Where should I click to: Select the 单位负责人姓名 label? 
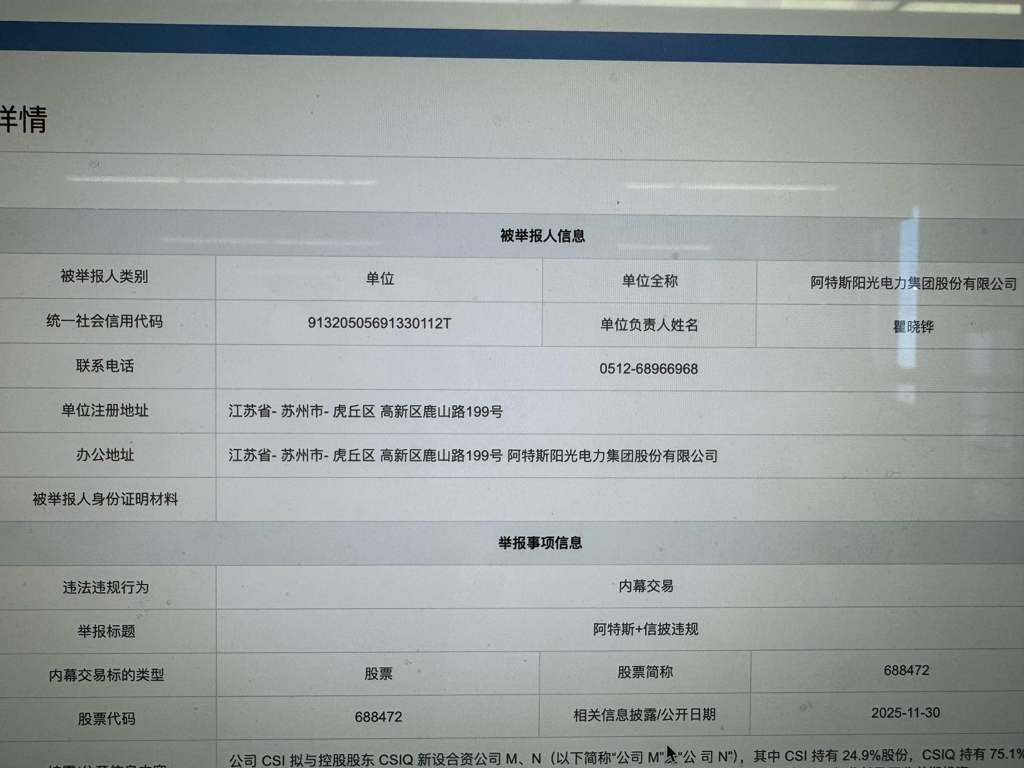coord(649,325)
